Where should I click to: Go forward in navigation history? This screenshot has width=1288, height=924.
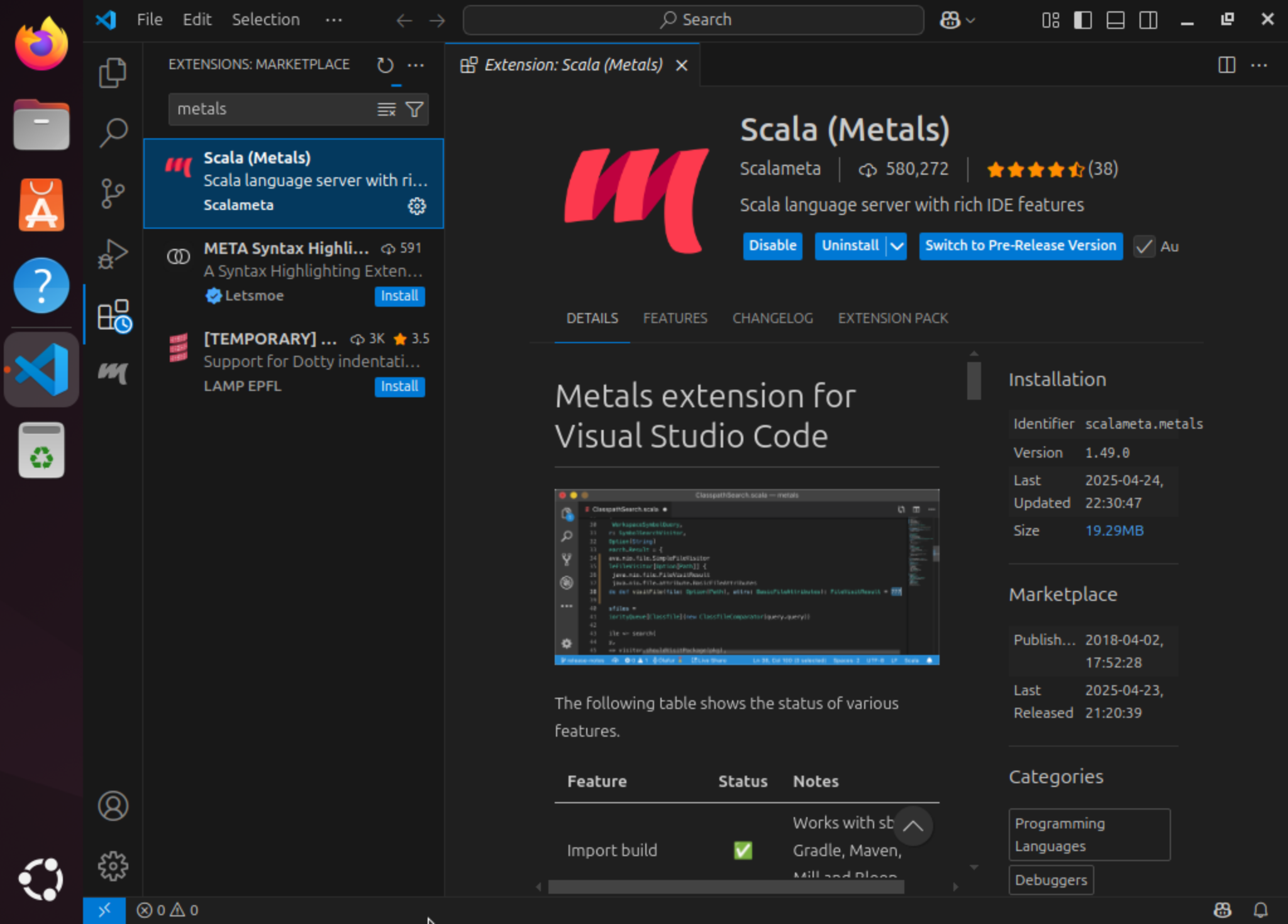point(437,21)
